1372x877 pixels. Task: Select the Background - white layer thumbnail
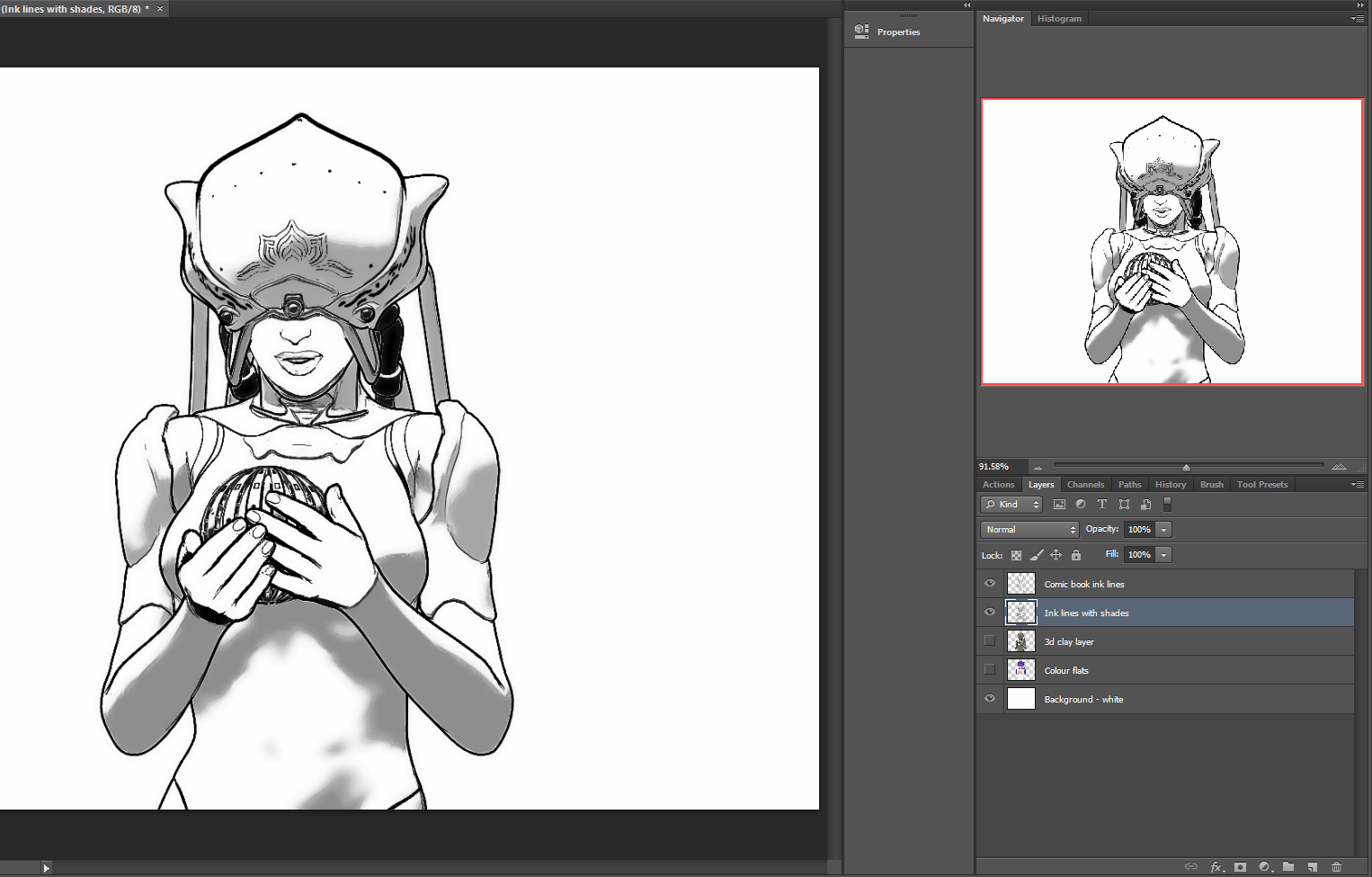tap(1021, 699)
